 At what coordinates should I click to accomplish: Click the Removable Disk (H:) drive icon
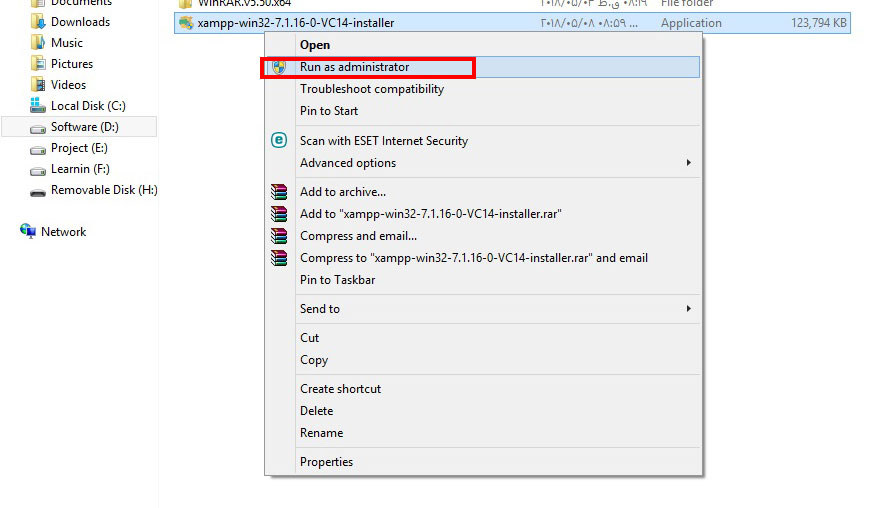38,190
